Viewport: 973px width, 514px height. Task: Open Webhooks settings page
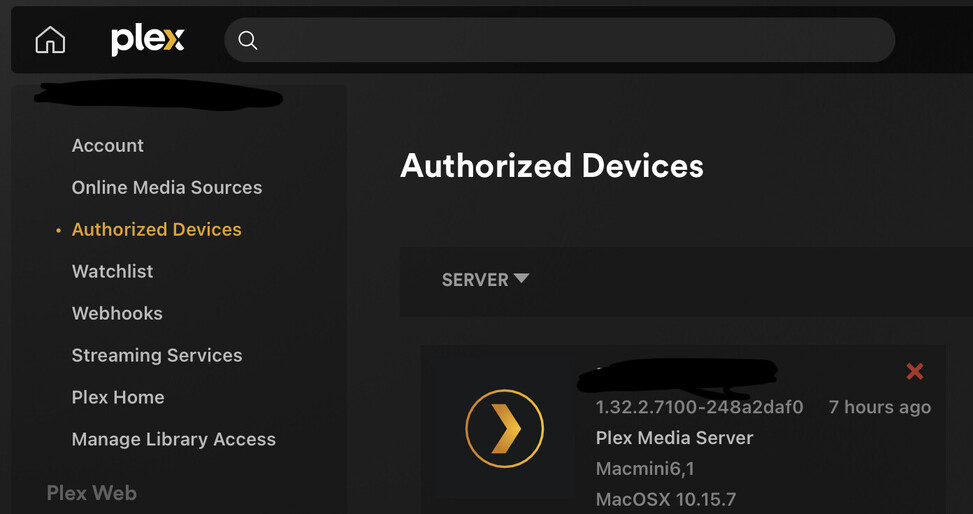point(117,314)
